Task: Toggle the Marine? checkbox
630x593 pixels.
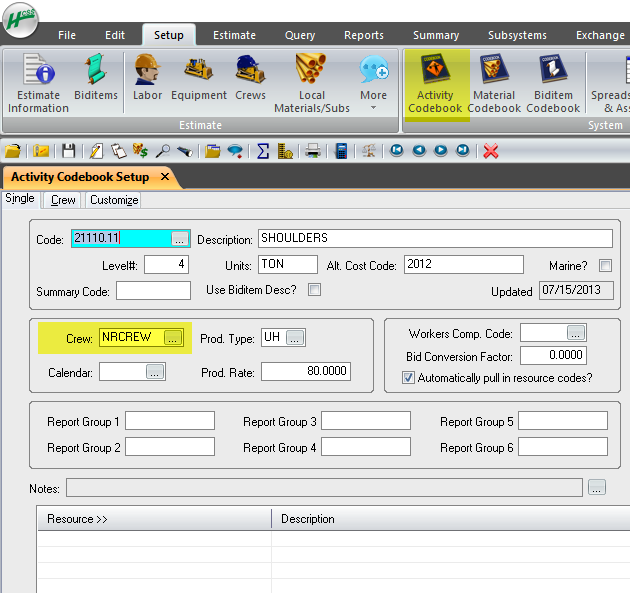Action: pos(605,266)
